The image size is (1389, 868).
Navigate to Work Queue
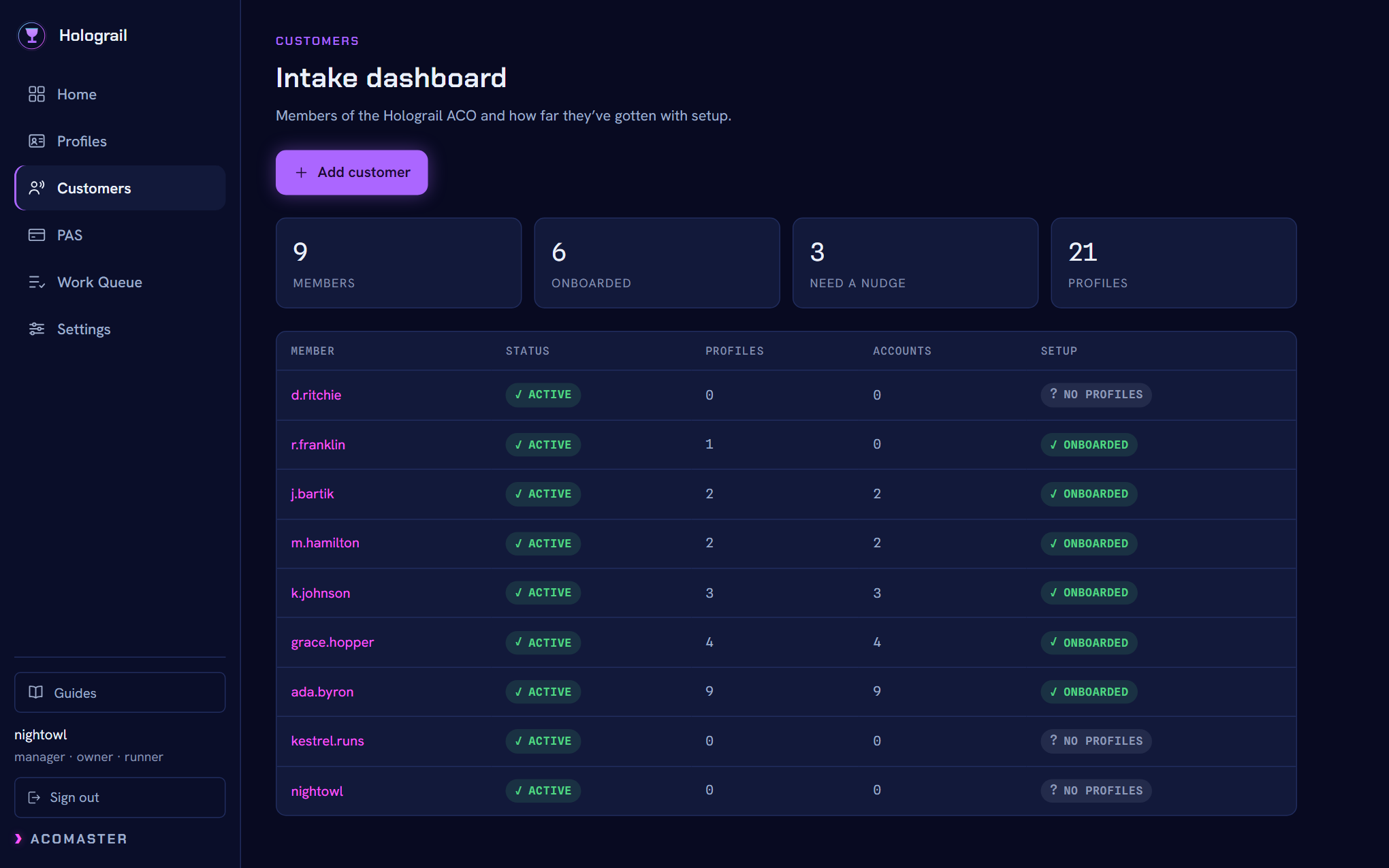[120, 282]
